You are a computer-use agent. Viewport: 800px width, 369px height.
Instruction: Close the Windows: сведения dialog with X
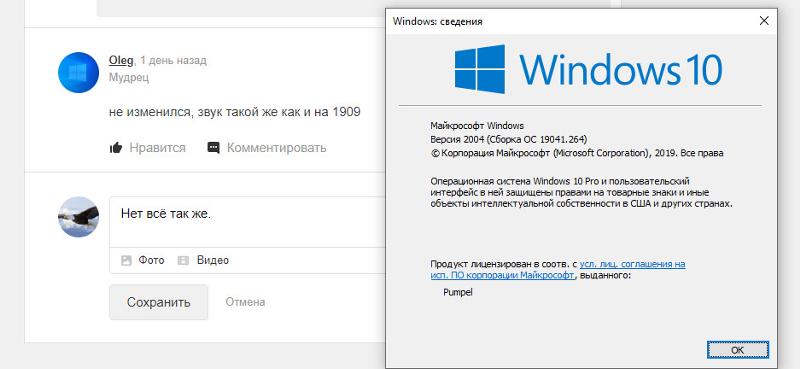pyautogui.click(x=764, y=21)
